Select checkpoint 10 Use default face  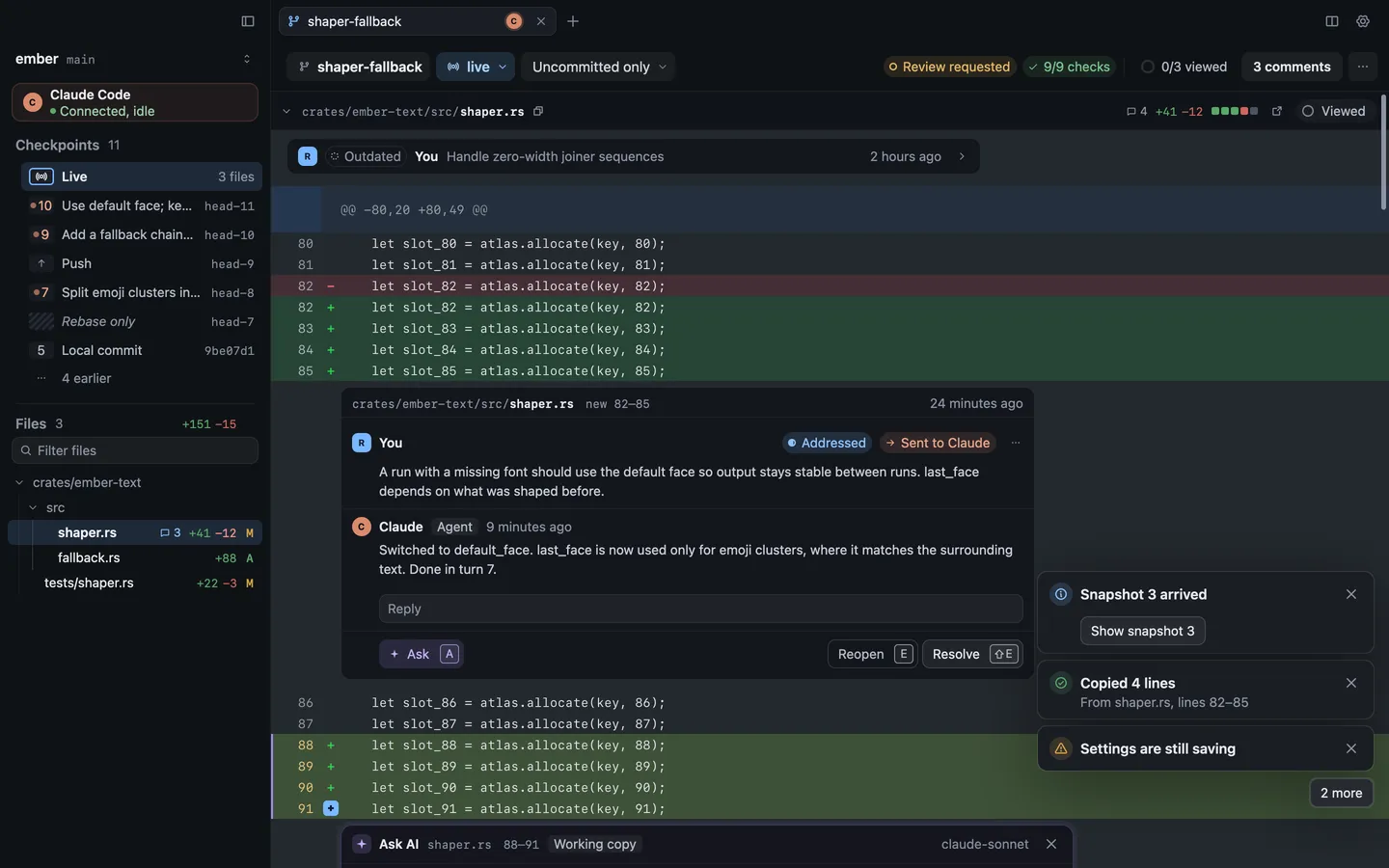point(142,205)
